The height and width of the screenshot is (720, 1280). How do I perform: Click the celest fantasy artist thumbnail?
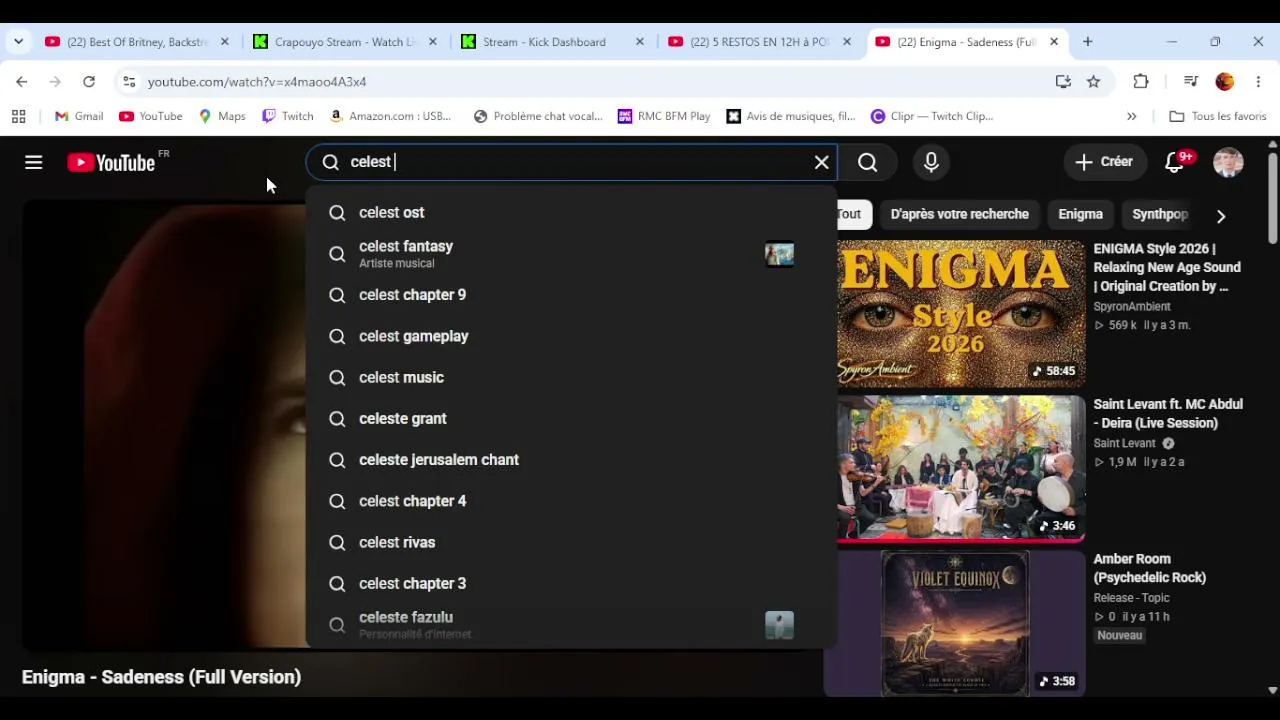coord(779,254)
